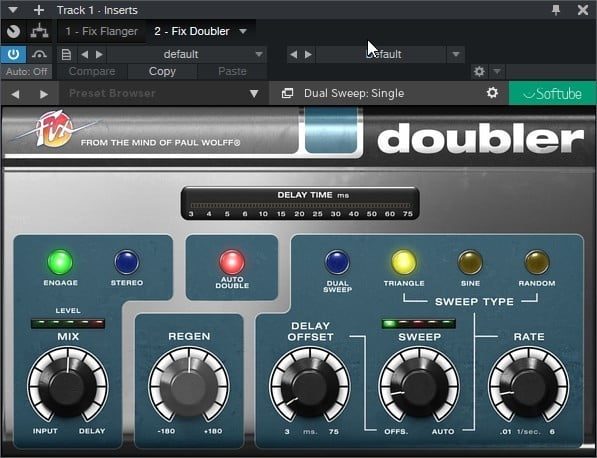This screenshot has height=458, width=597.
Task: Select the SINE sweep type
Action: (x=470, y=262)
